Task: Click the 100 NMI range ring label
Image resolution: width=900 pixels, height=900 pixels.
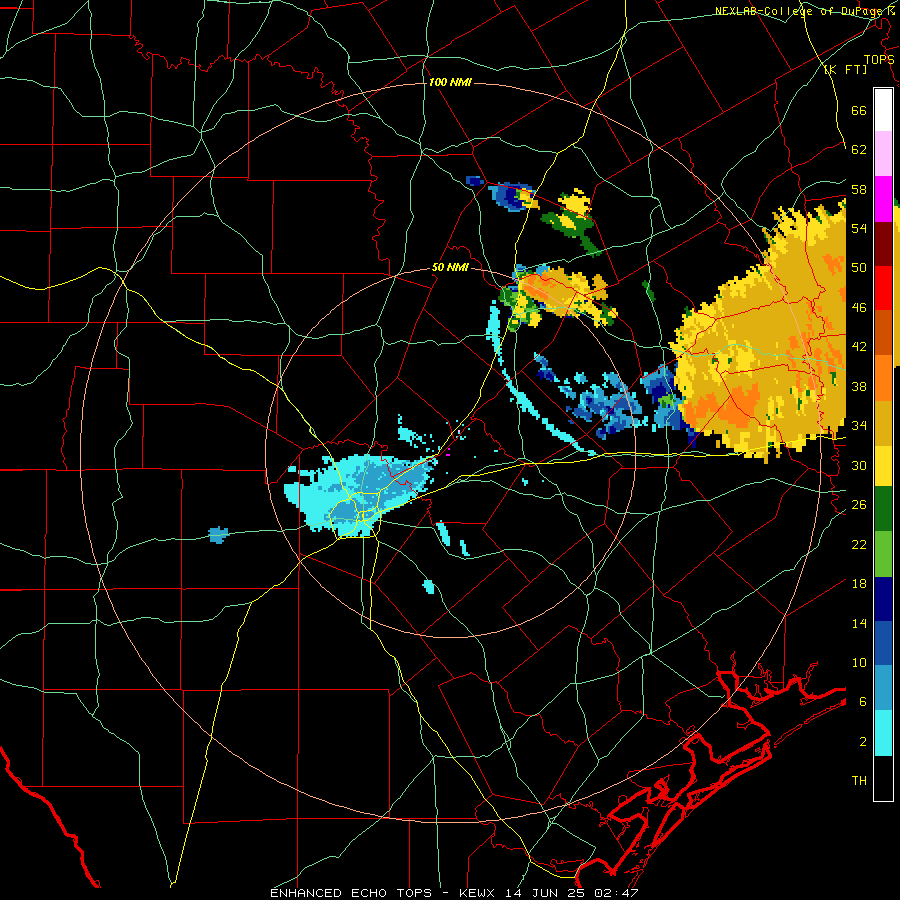Action: pyautogui.click(x=450, y=82)
